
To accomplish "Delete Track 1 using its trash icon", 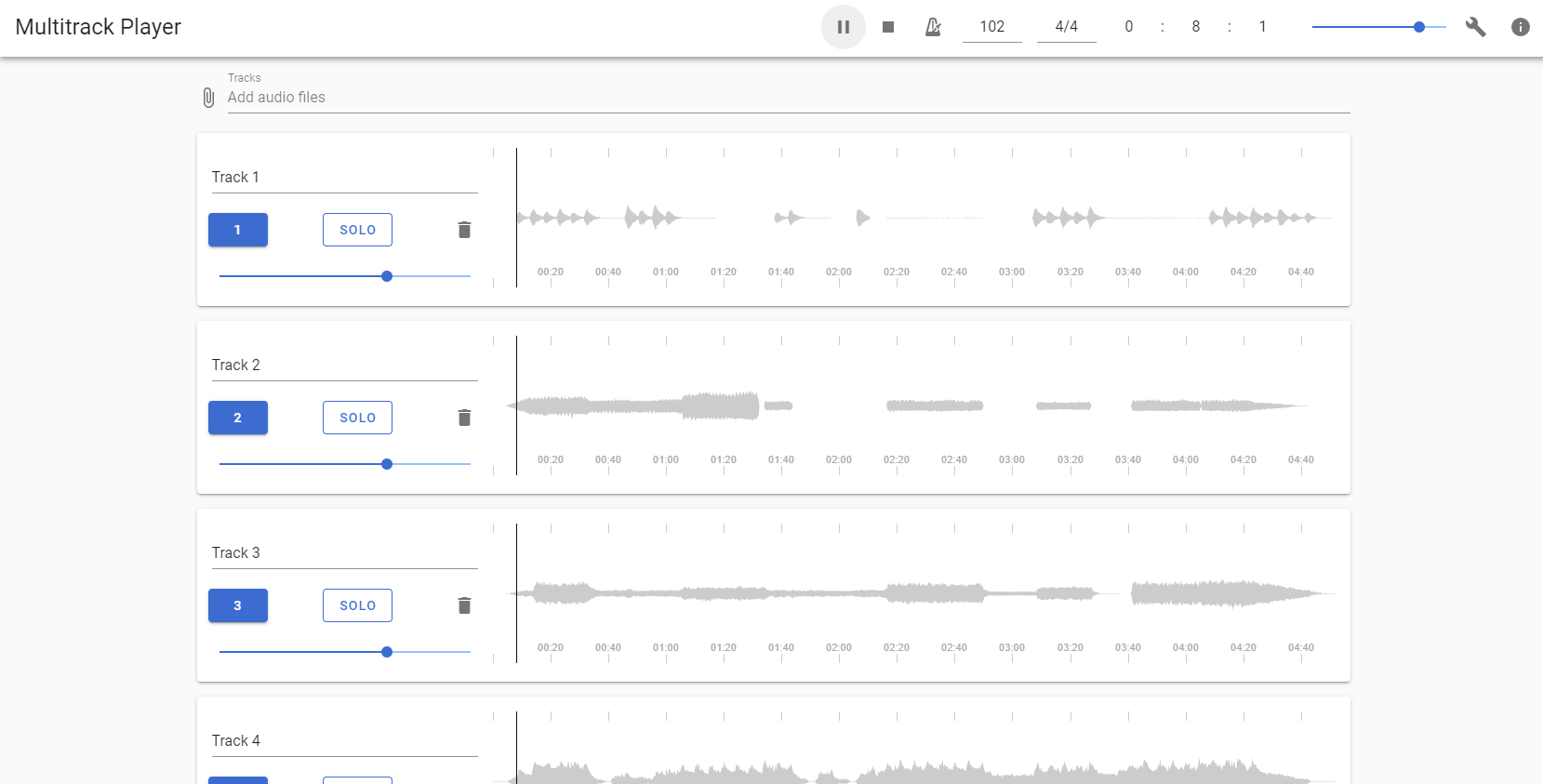I will (465, 230).
